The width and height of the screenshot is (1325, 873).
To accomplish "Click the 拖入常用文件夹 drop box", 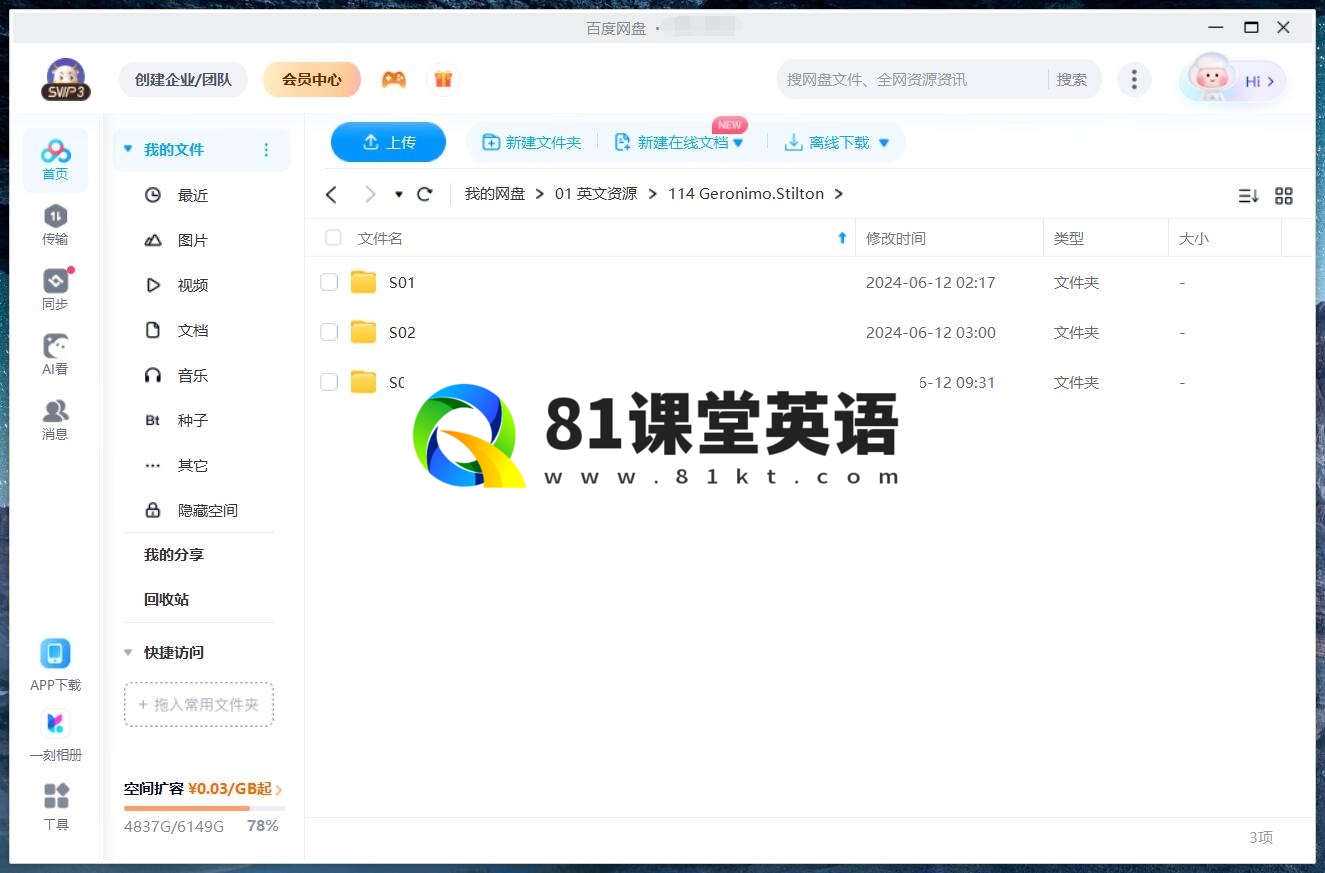I will pyautogui.click(x=199, y=705).
